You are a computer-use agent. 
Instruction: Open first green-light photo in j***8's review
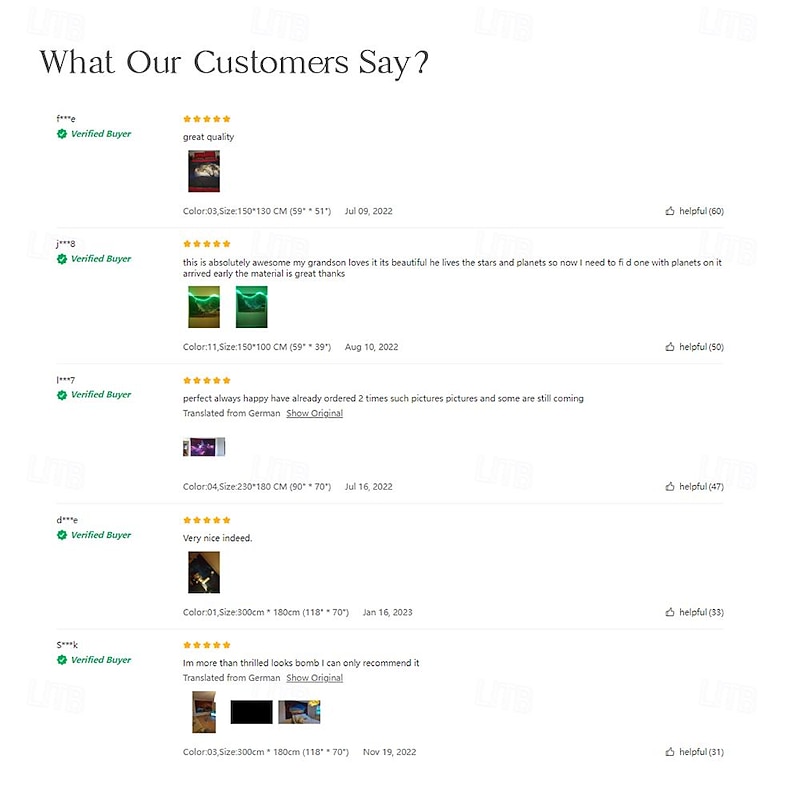click(203, 307)
